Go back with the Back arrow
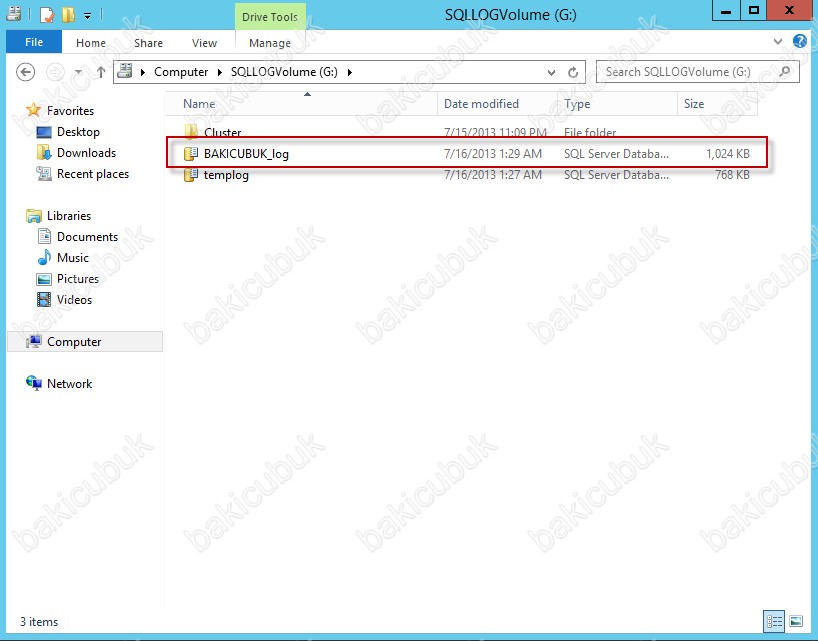This screenshot has height=641, width=818. (26, 72)
